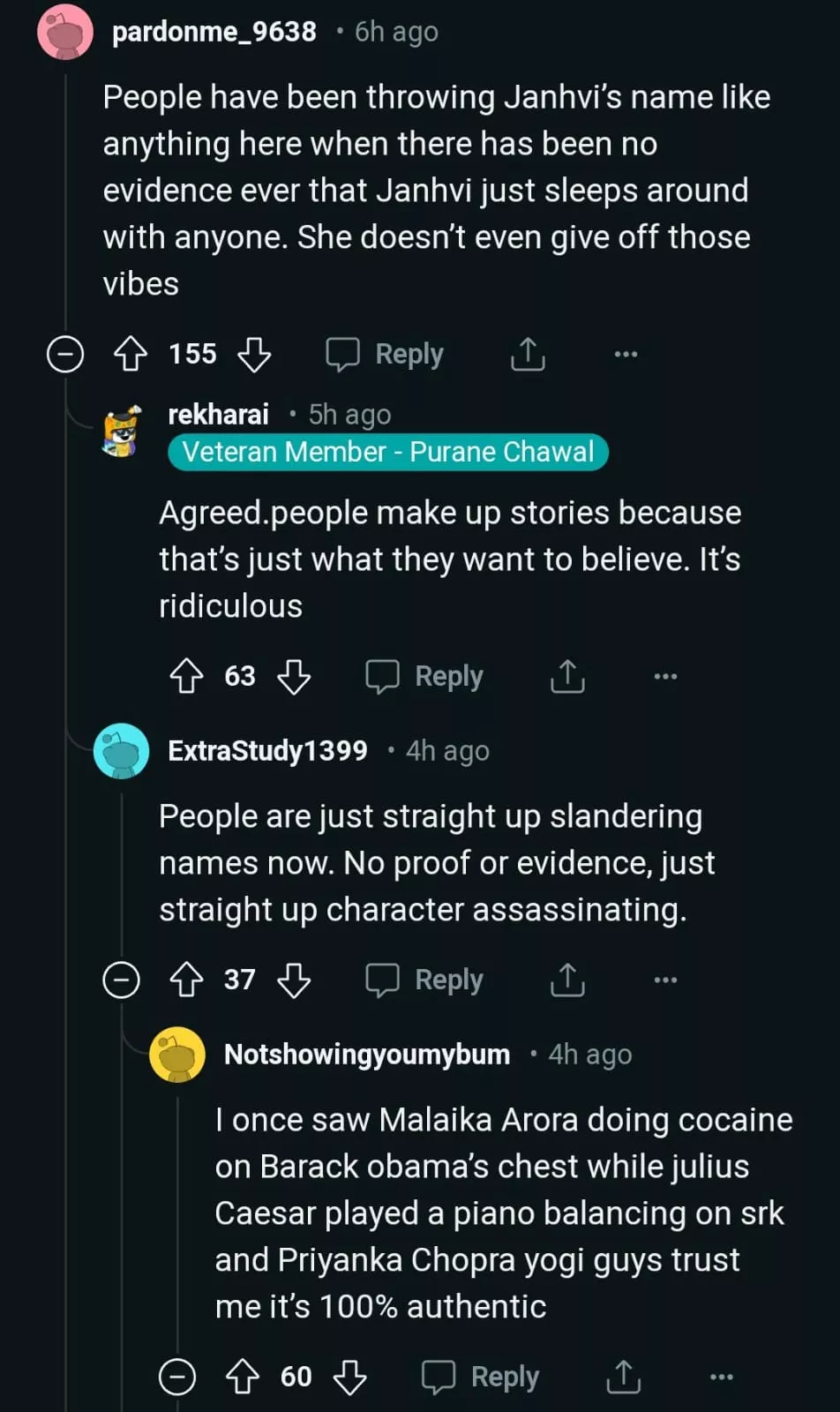The width and height of the screenshot is (840, 1412).
Task: Downvote Notshowingyoumybum's comment
Action: (350, 1377)
